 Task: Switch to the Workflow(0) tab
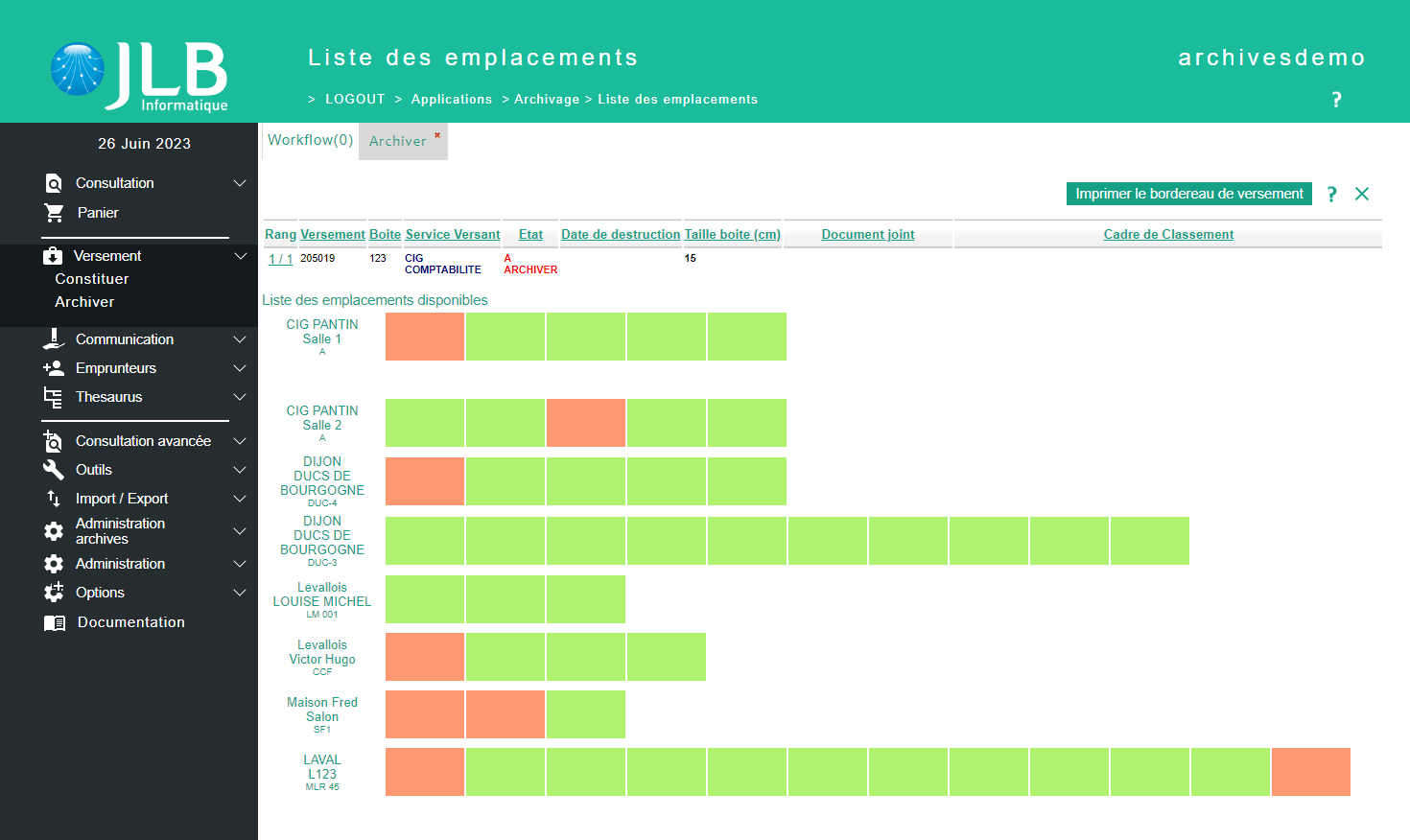310,140
